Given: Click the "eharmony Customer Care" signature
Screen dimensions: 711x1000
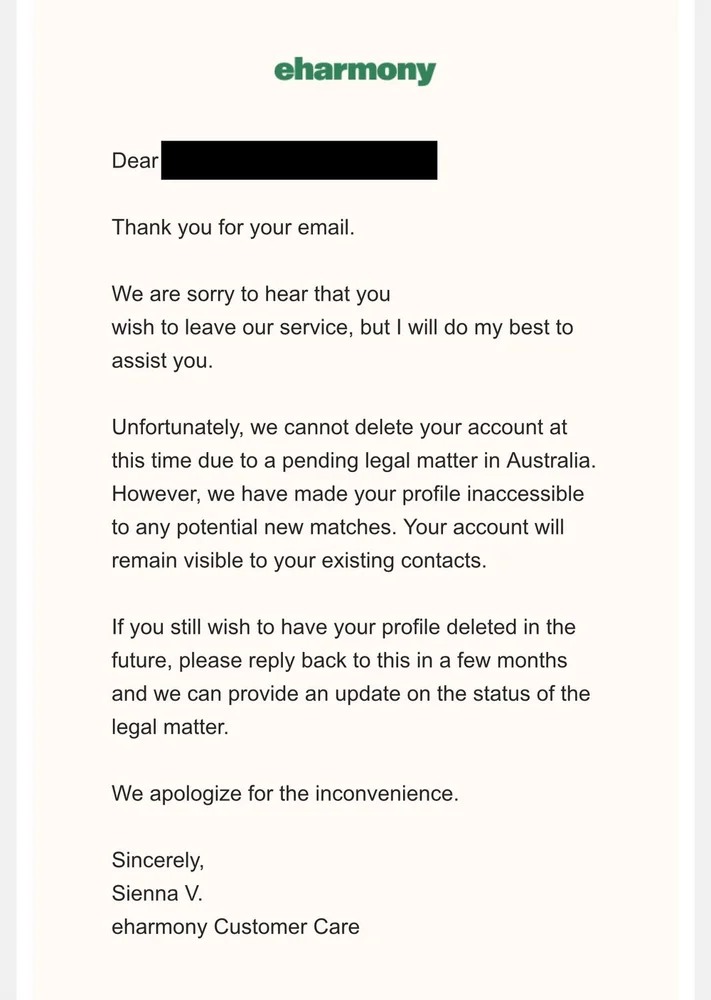Looking at the screenshot, I should pos(235,927).
